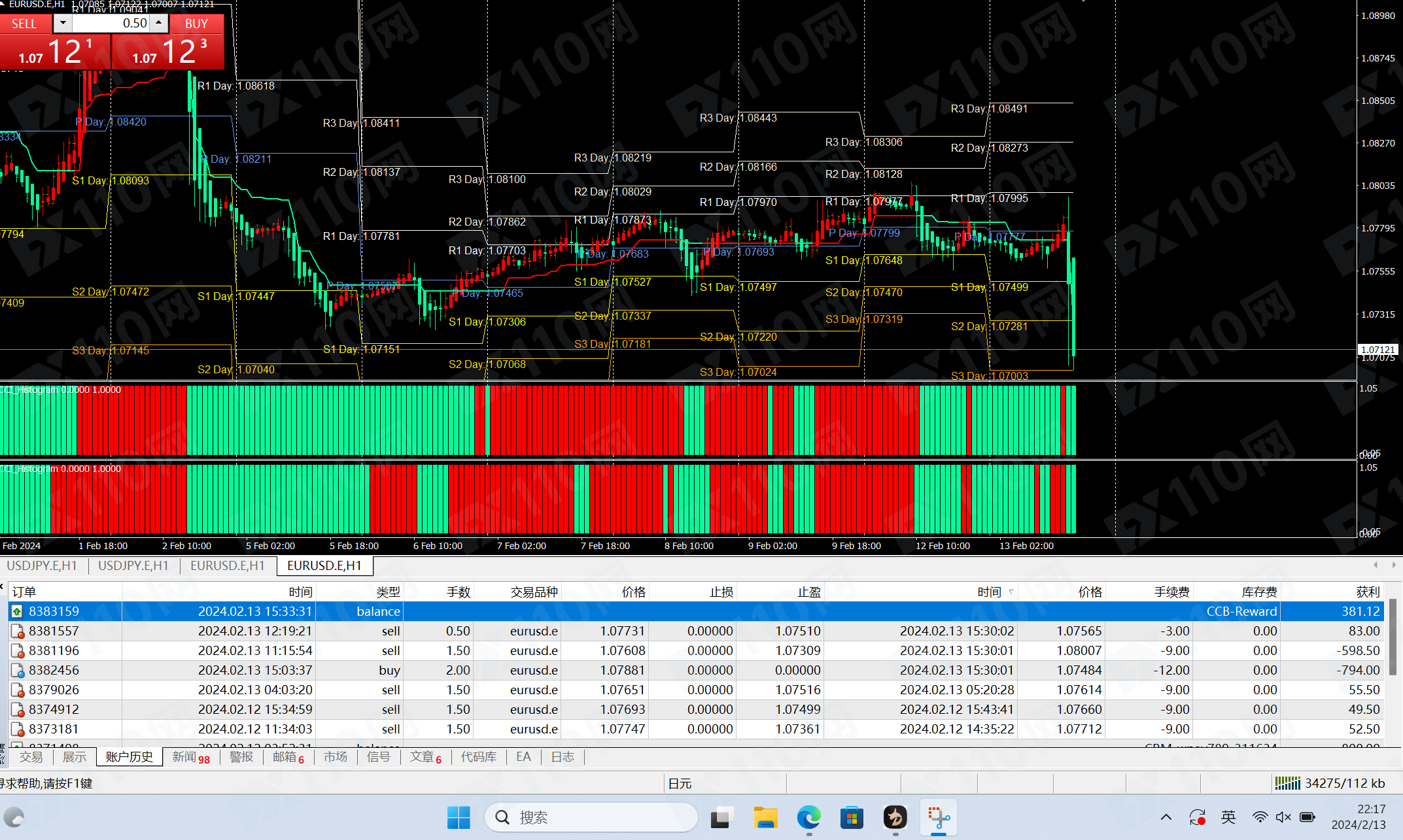This screenshot has width=1403, height=840.
Task: Sort by close 时间 column header
Action: coord(989,592)
